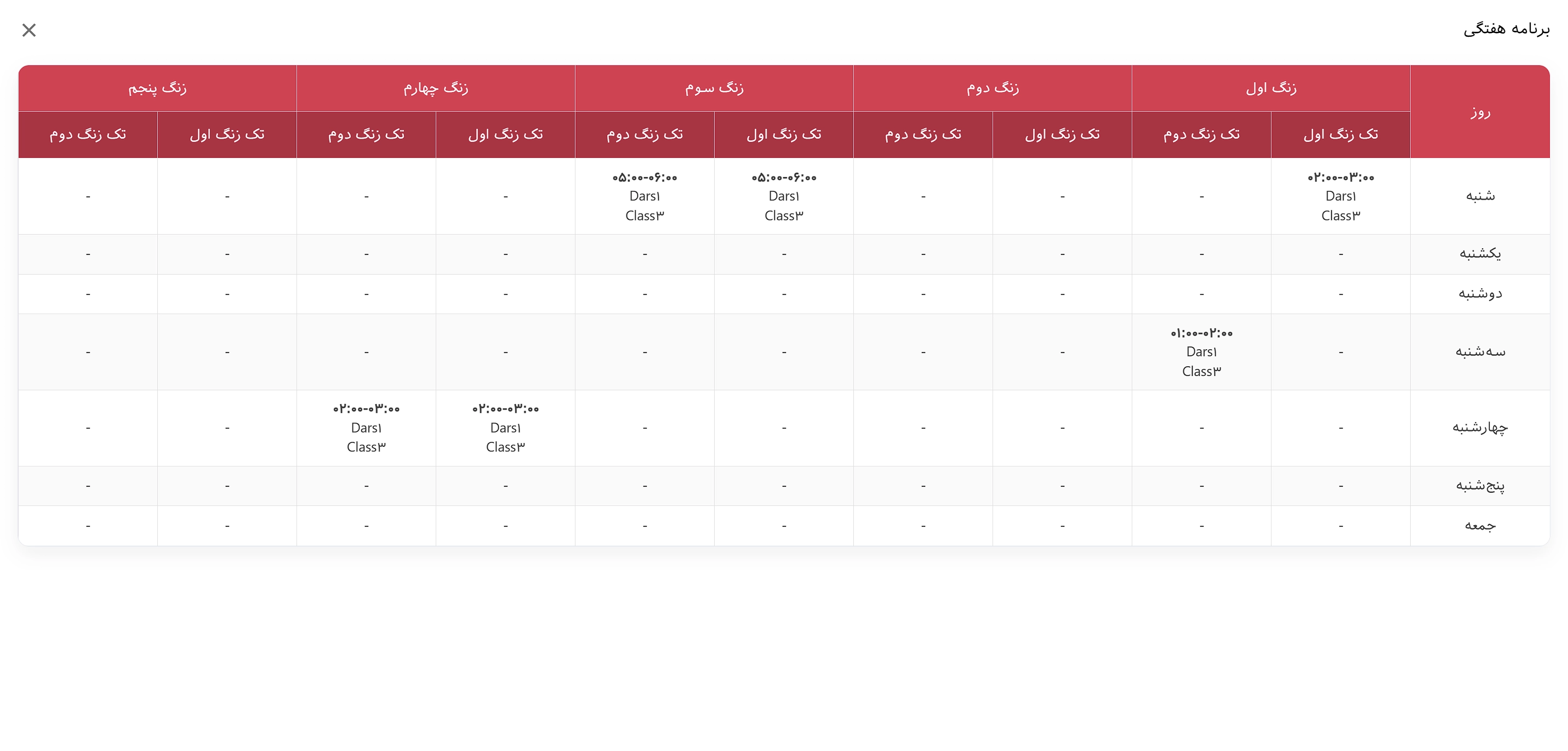The image size is (1568, 751).
Task: Select Saturday third-period second half Dars1 entry
Action: (x=645, y=196)
